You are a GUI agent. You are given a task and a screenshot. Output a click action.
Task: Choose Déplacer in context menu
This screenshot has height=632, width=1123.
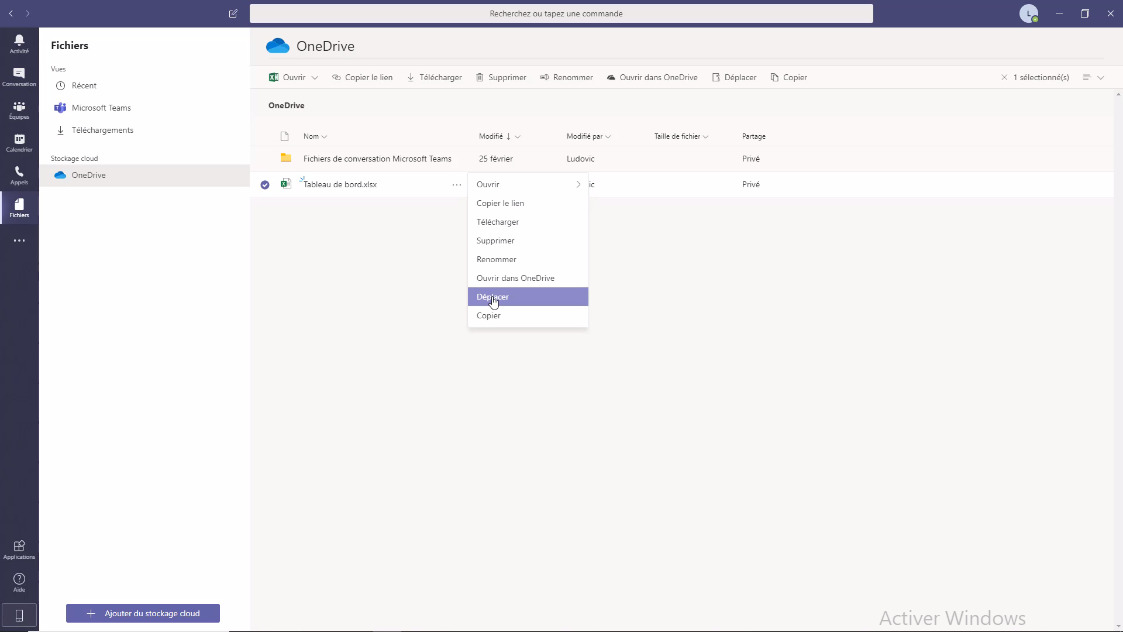click(x=528, y=297)
